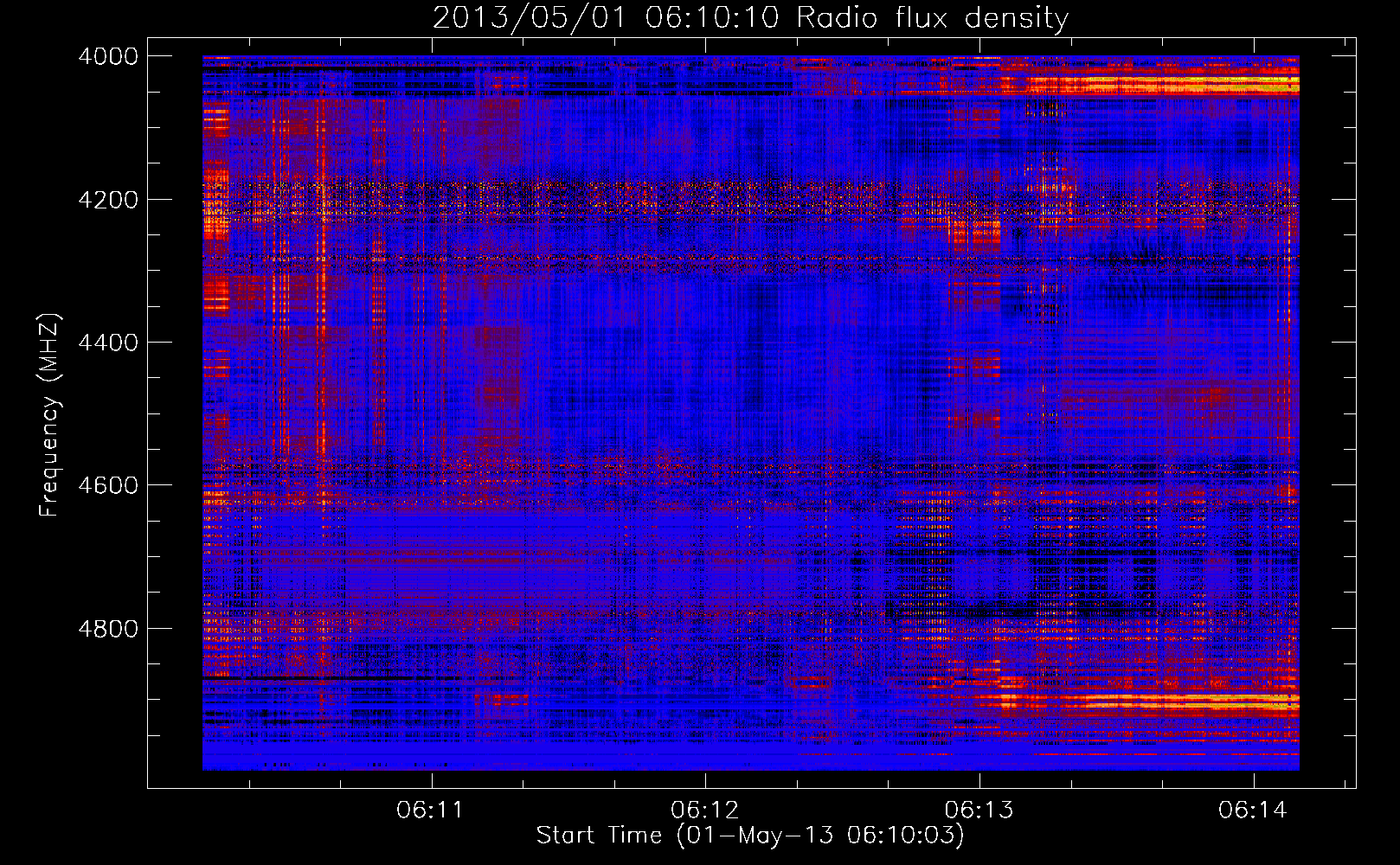The width and height of the screenshot is (1400, 865).
Task: Click the 'Frequency (MHZ)' axis title
Action: coord(49,415)
